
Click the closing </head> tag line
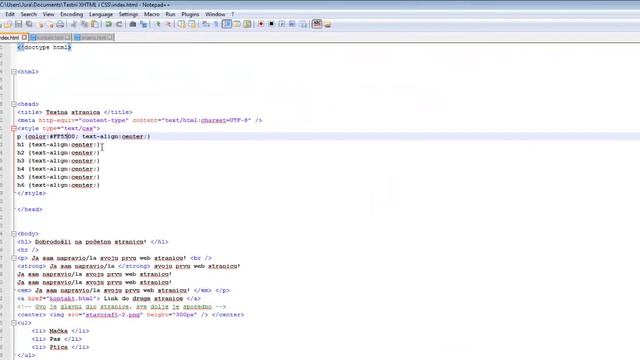[x=30, y=209]
